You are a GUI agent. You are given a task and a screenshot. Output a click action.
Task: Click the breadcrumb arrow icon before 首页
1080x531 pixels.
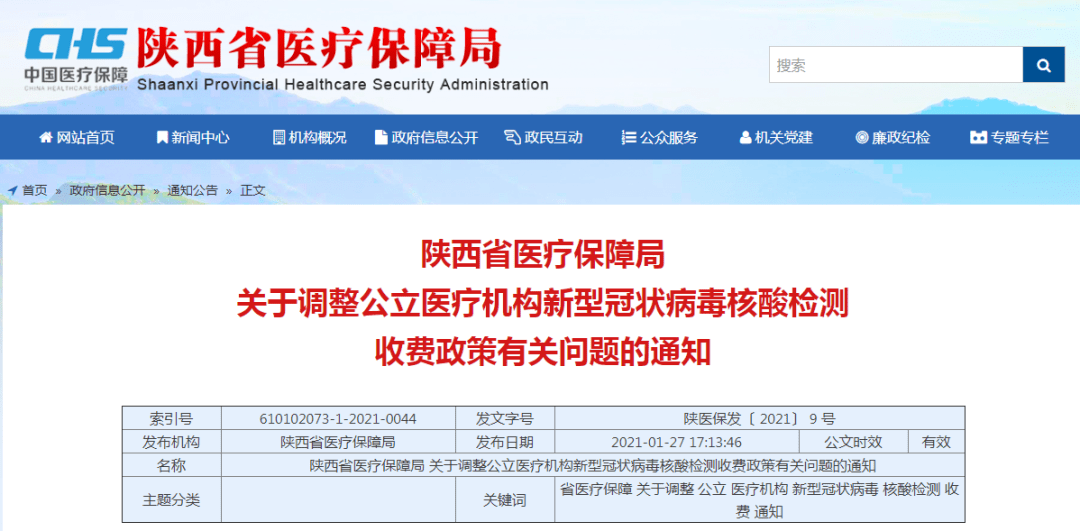[x=12, y=191]
